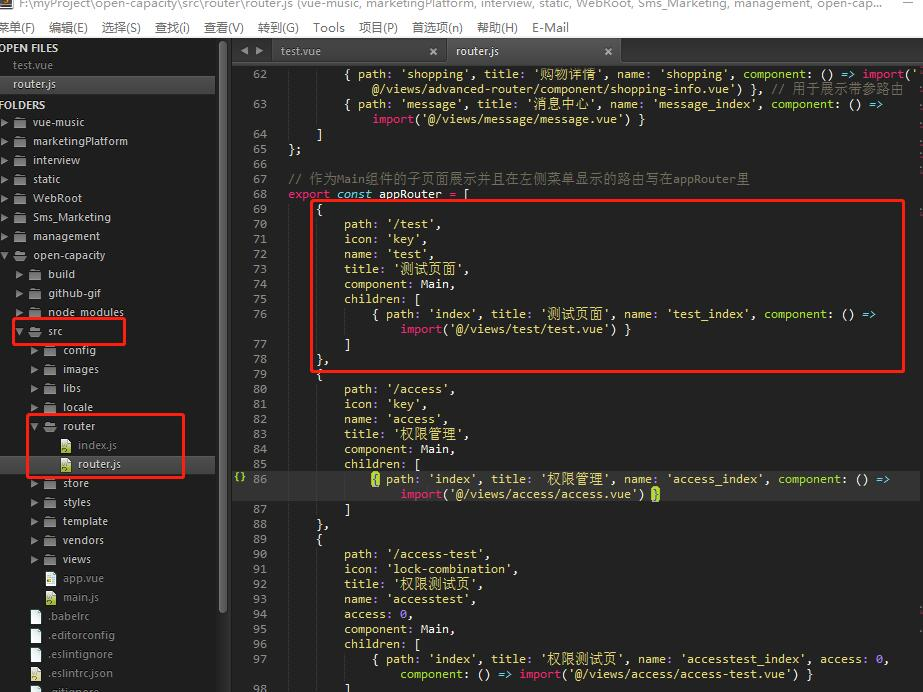Open the 项目(P) menu

378,28
